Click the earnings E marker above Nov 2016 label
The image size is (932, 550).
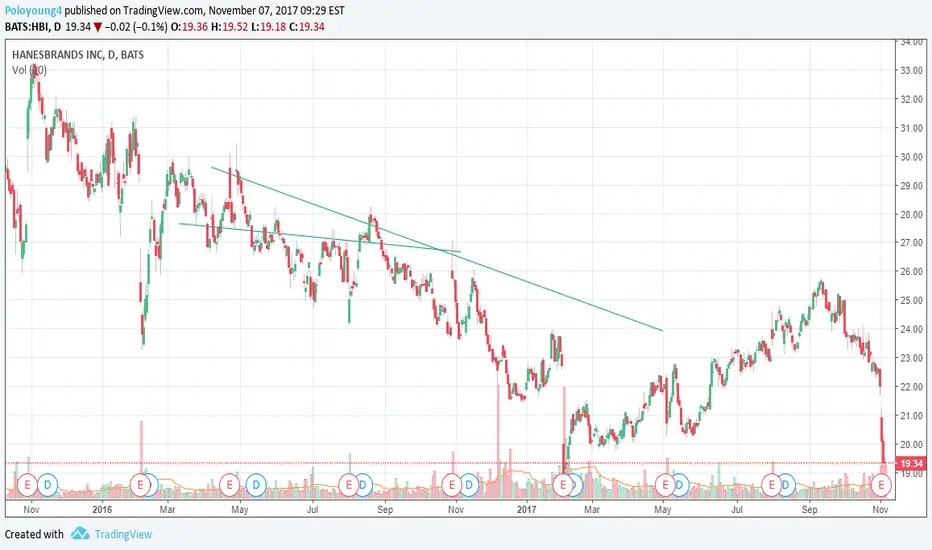point(452,485)
